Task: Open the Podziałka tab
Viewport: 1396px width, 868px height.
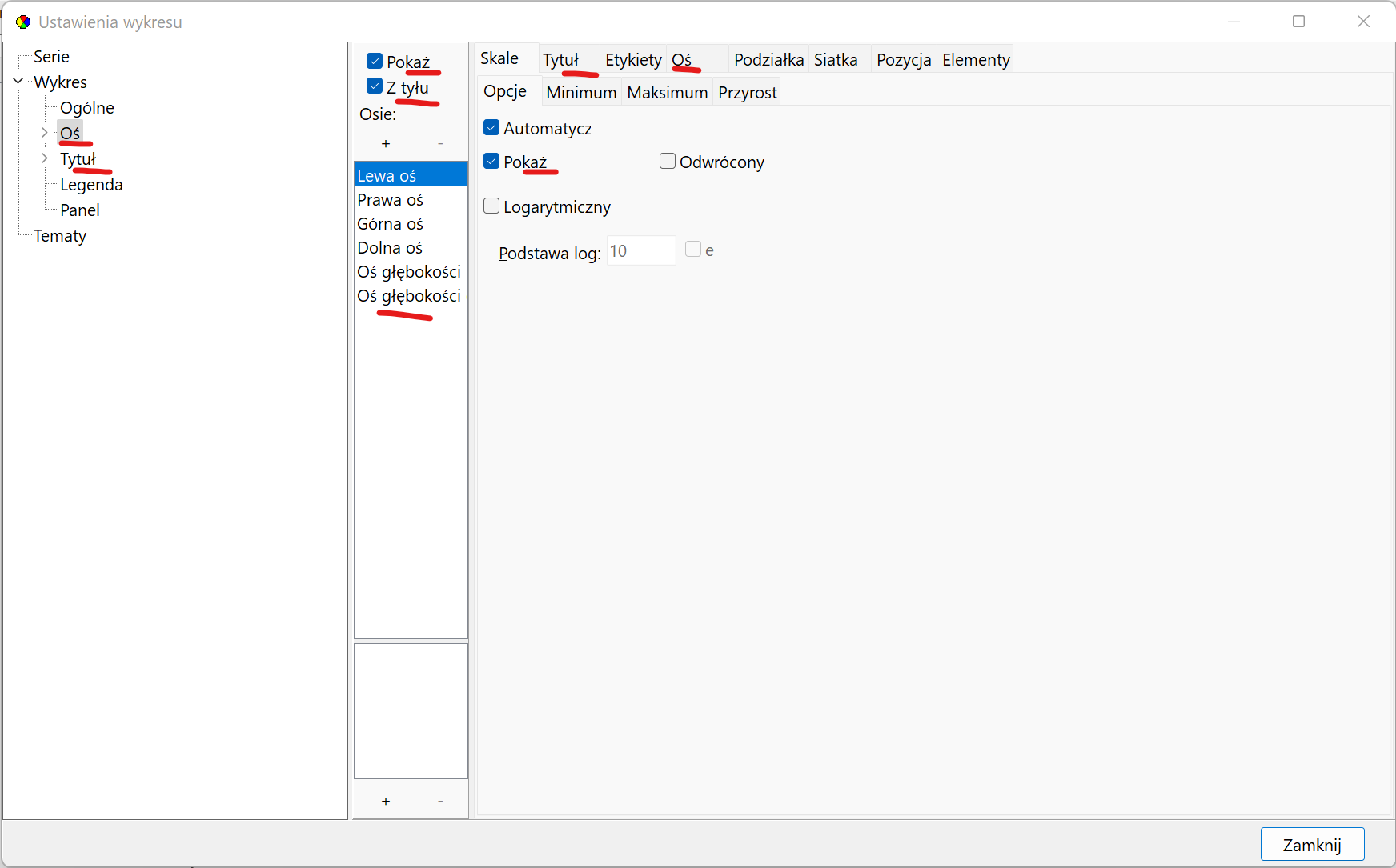Action: tap(768, 59)
